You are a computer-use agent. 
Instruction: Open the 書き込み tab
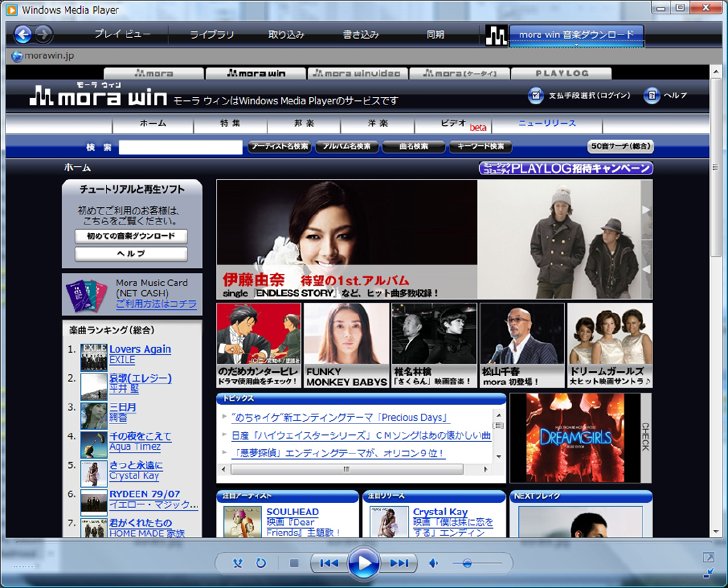tap(361, 34)
